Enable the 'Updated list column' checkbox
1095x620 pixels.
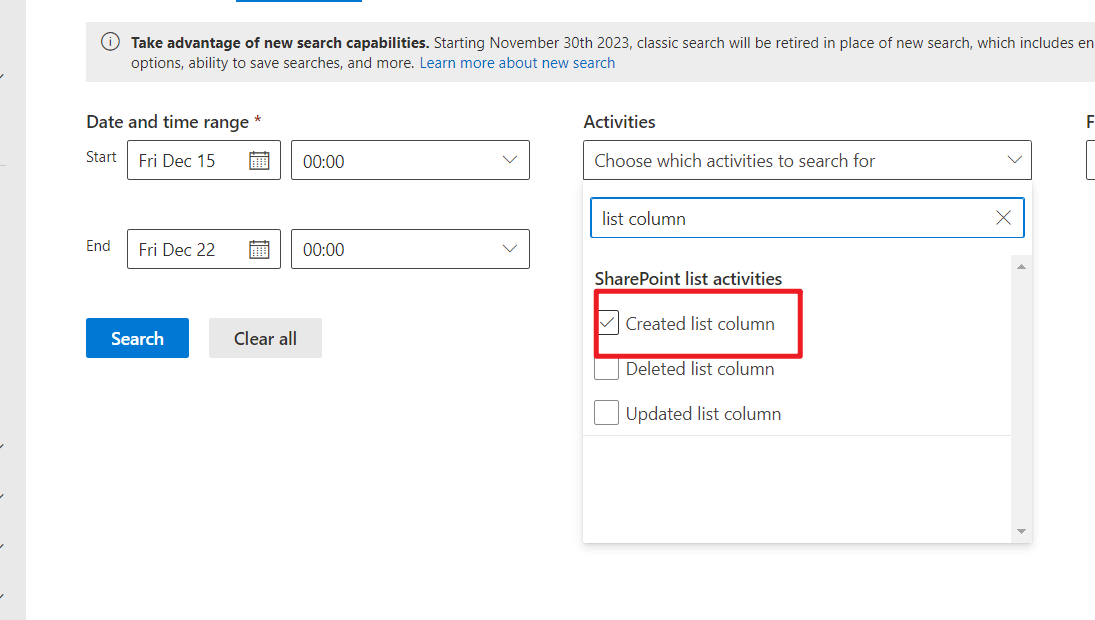[x=606, y=412]
